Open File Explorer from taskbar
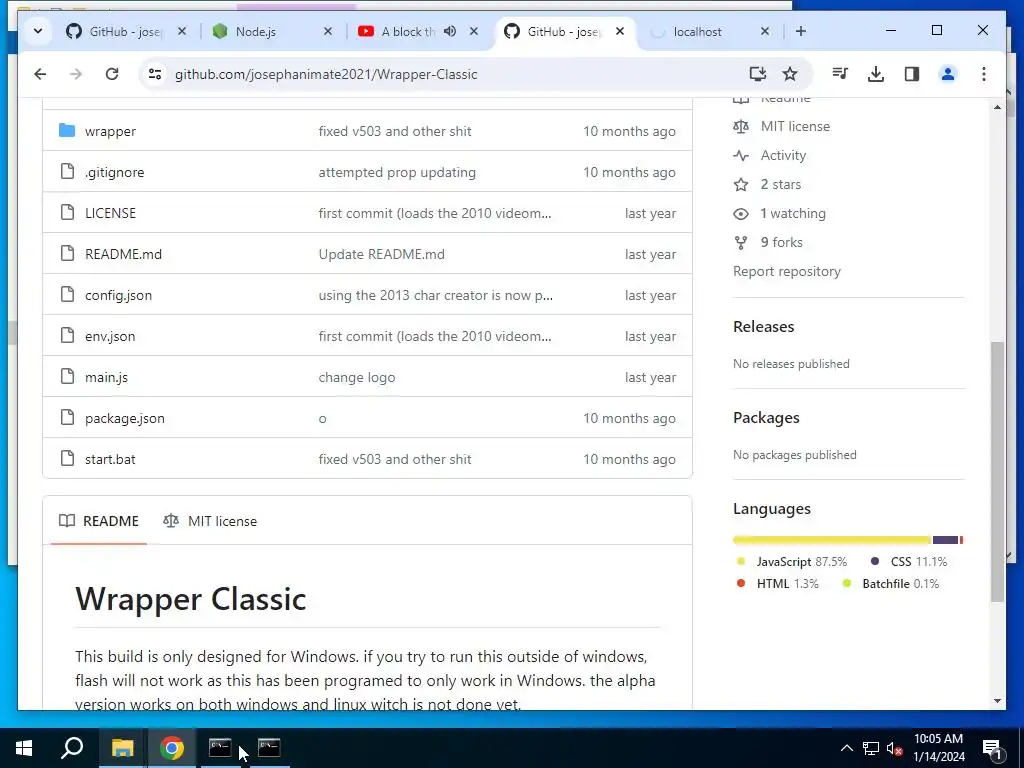This screenshot has width=1024, height=768. coord(122,748)
